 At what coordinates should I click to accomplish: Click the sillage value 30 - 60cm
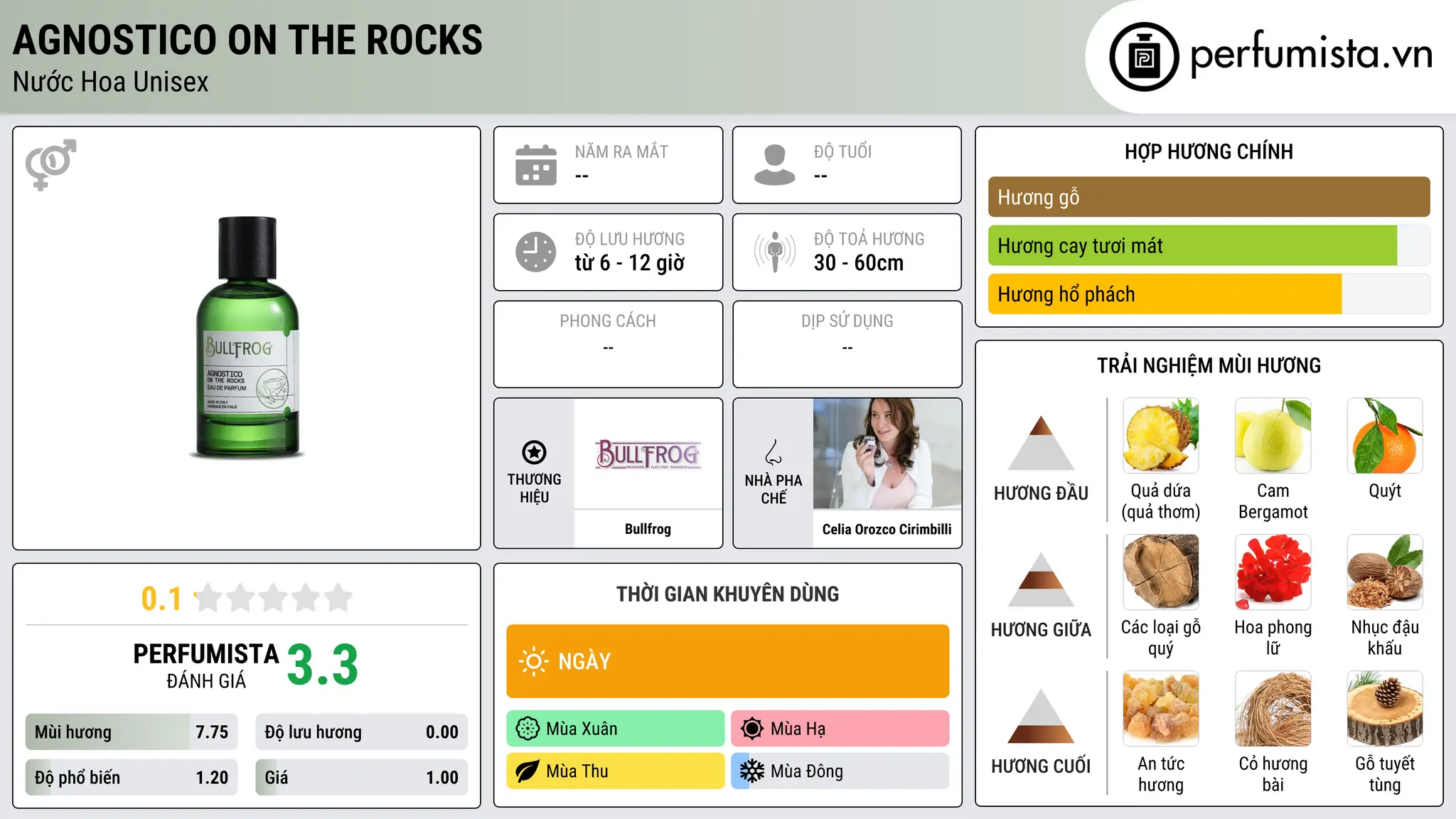pyautogui.click(x=859, y=263)
